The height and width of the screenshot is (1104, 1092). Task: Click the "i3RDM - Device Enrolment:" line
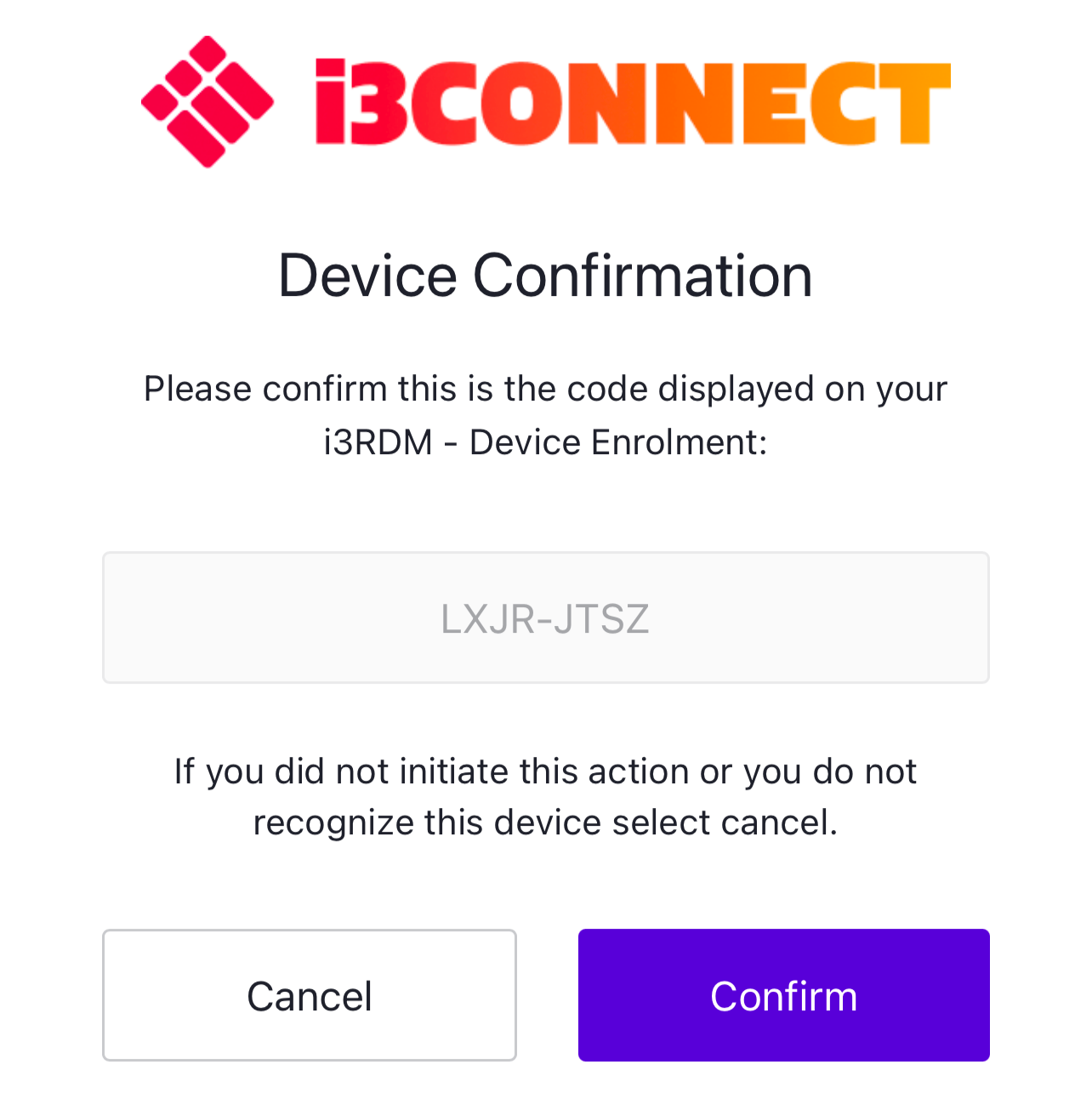(x=545, y=442)
